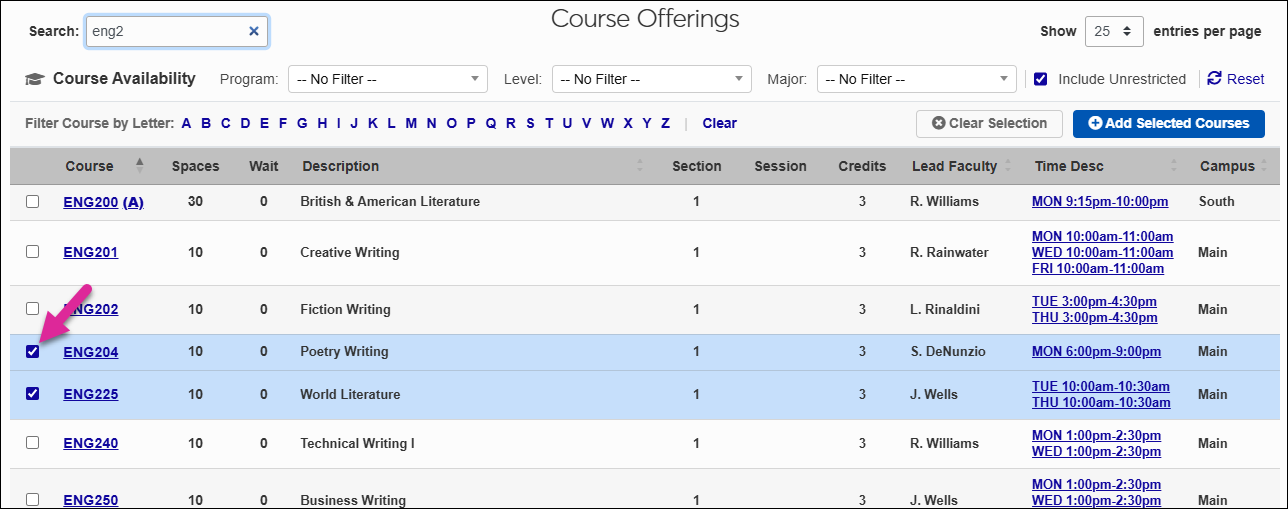Select World Literature description cell

(x=350, y=394)
